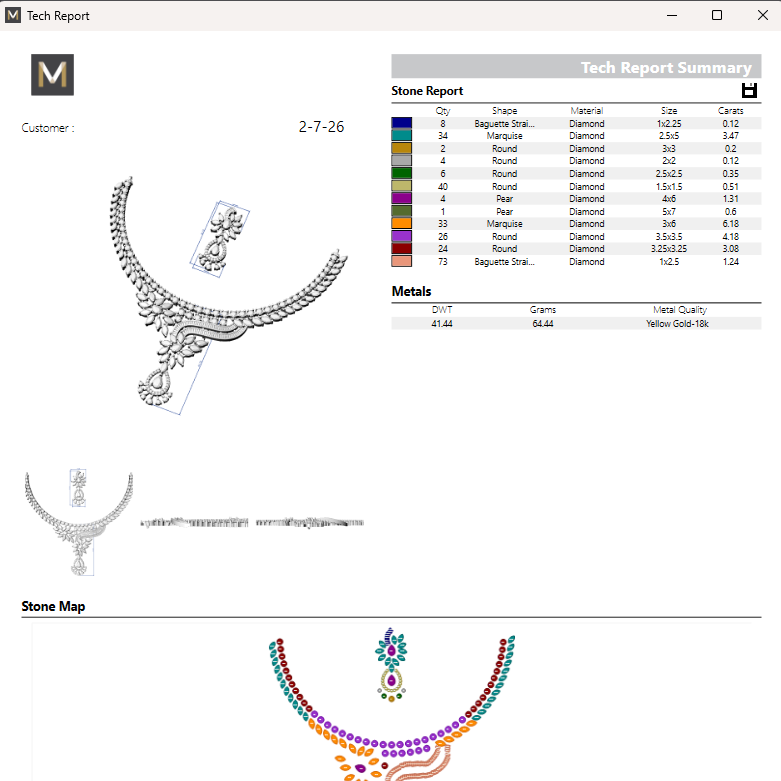This screenshot has width=781, height=781.
Task: Click the quantity 73 cell
Action: coord(443,261)
